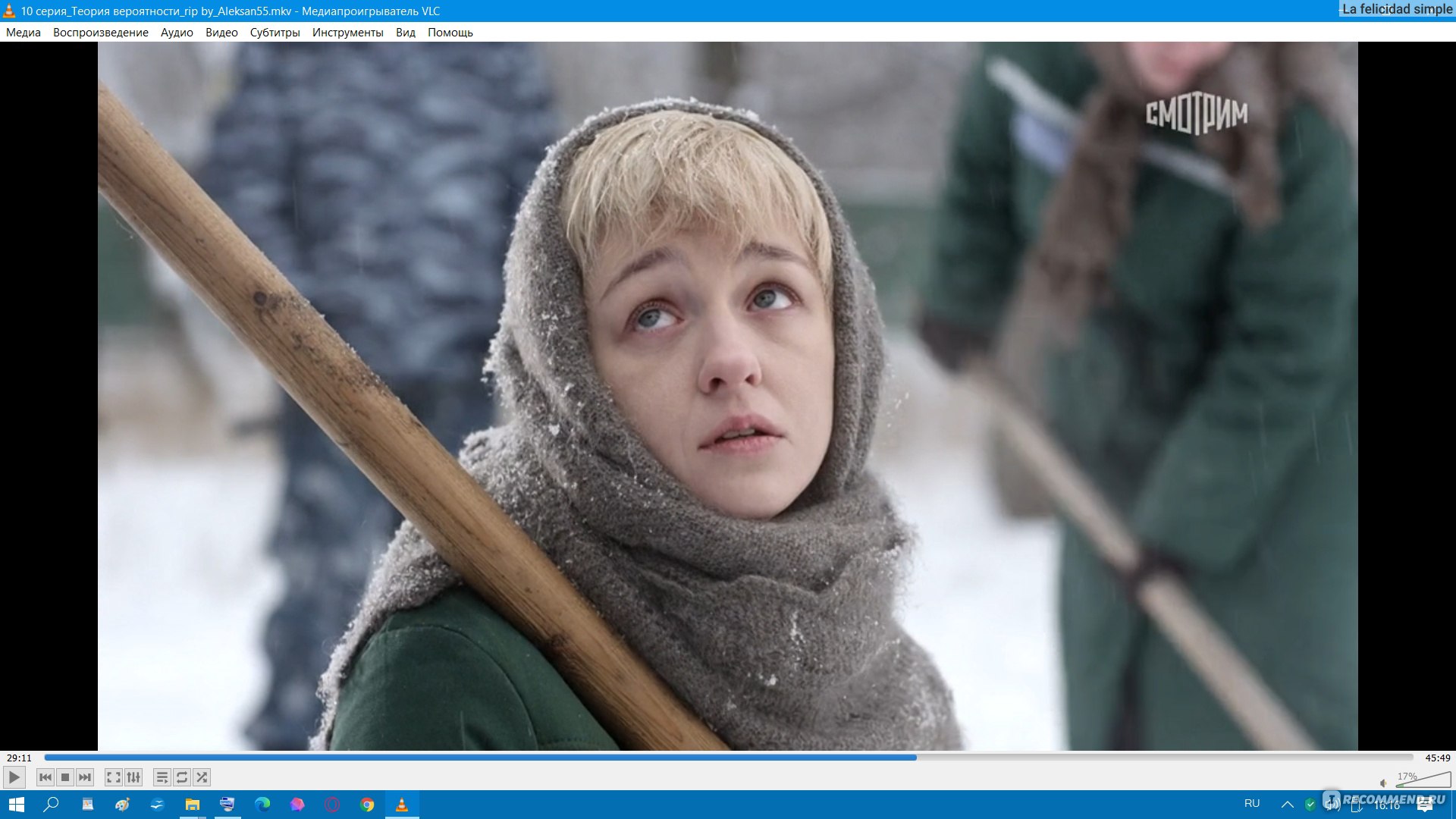Switch to the computer monitor taskbar app
1456x819 pixels.
[227, 805]
